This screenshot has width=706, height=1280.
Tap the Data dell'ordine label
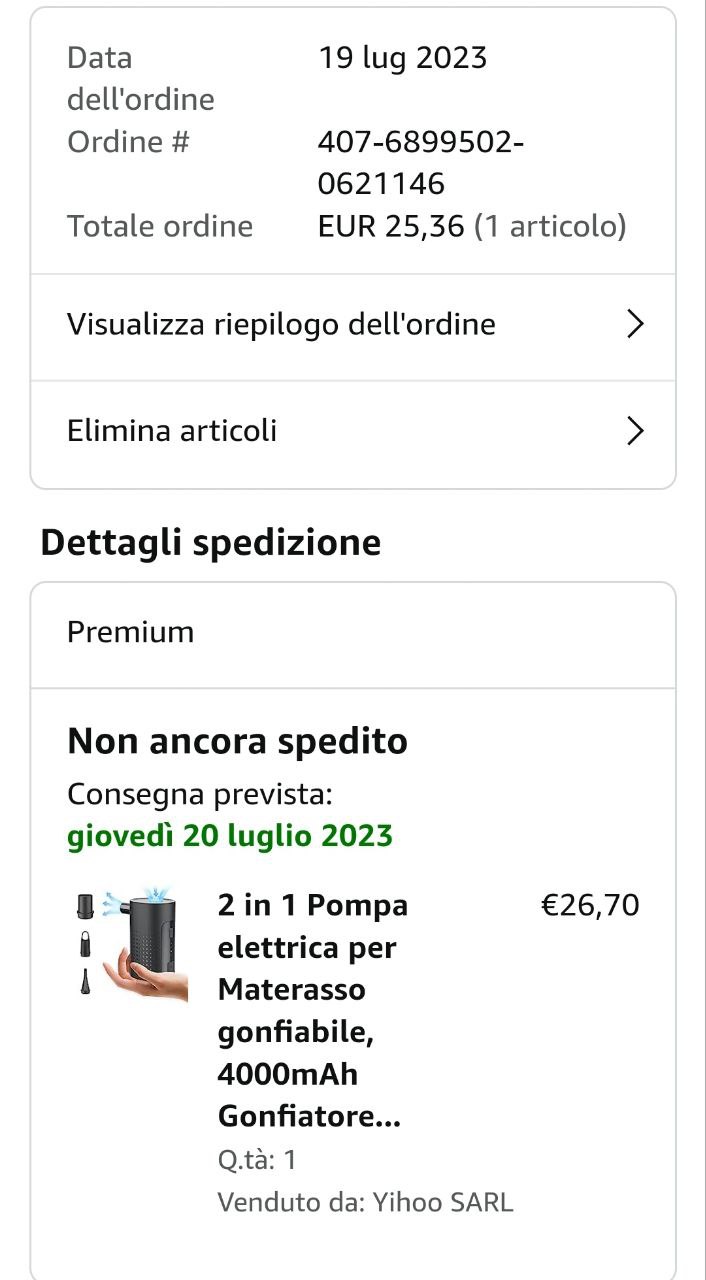141,78
